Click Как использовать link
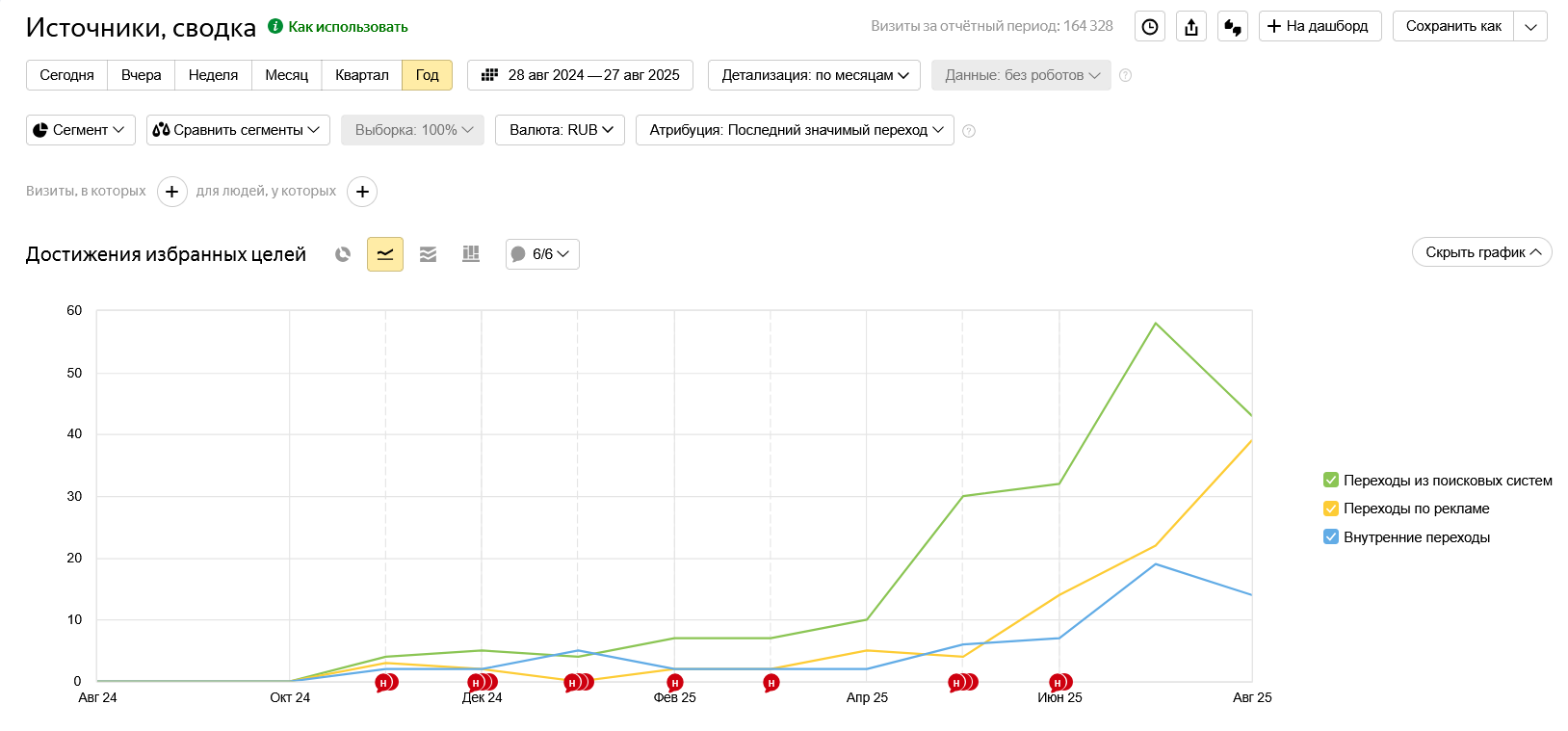The width and height of the screenshot is (1568, 731). 348,27
